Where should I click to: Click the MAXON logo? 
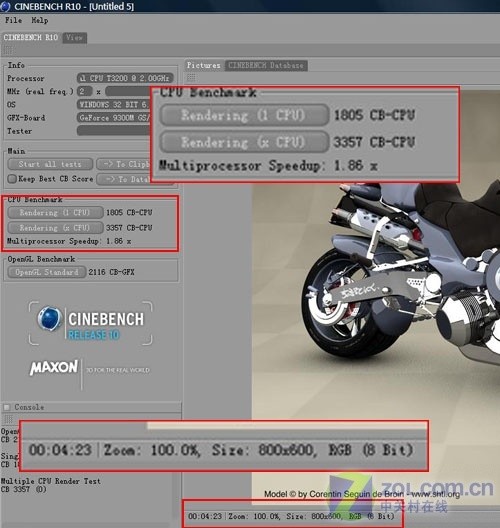pyautogui.click(x=54, y=367)
